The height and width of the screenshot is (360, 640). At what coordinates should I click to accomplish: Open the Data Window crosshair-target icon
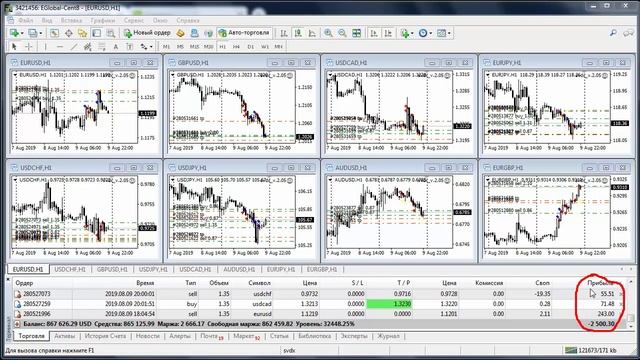tap(69, 33)
